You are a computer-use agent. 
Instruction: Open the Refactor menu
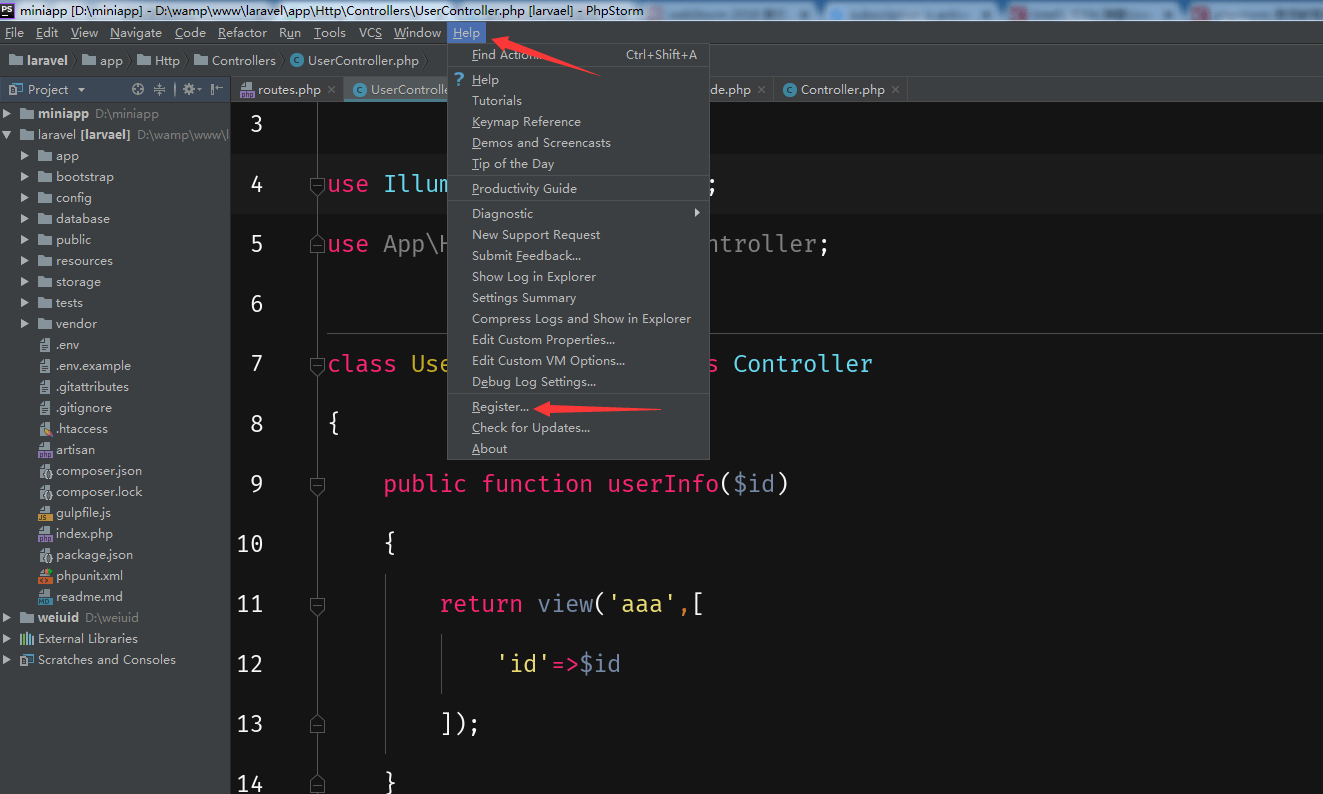[x=242, y=33]
